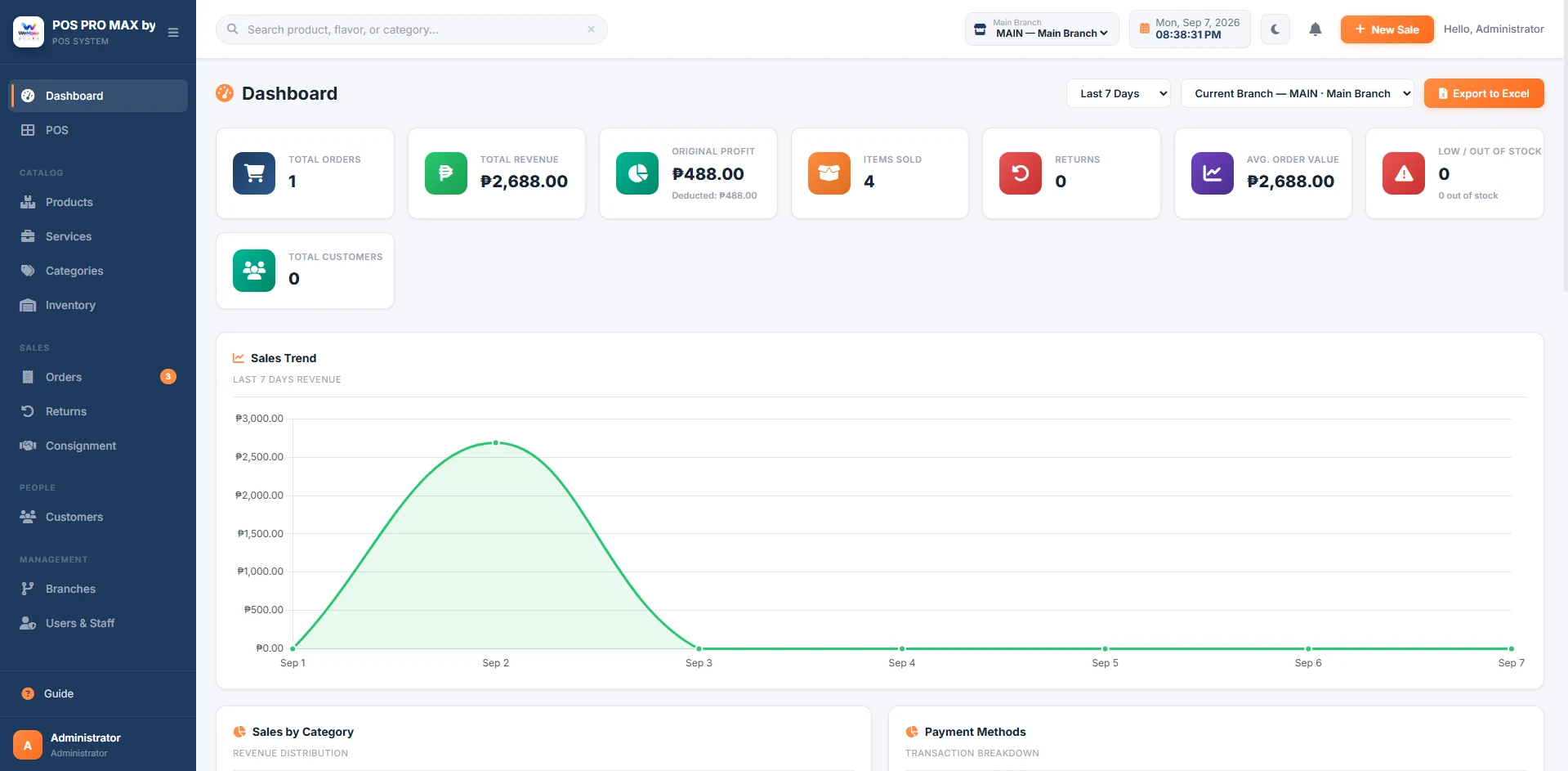This screenshot has width=1568, height=771.
Task: Open Consignment page
Action: click(x=98, y=446)
